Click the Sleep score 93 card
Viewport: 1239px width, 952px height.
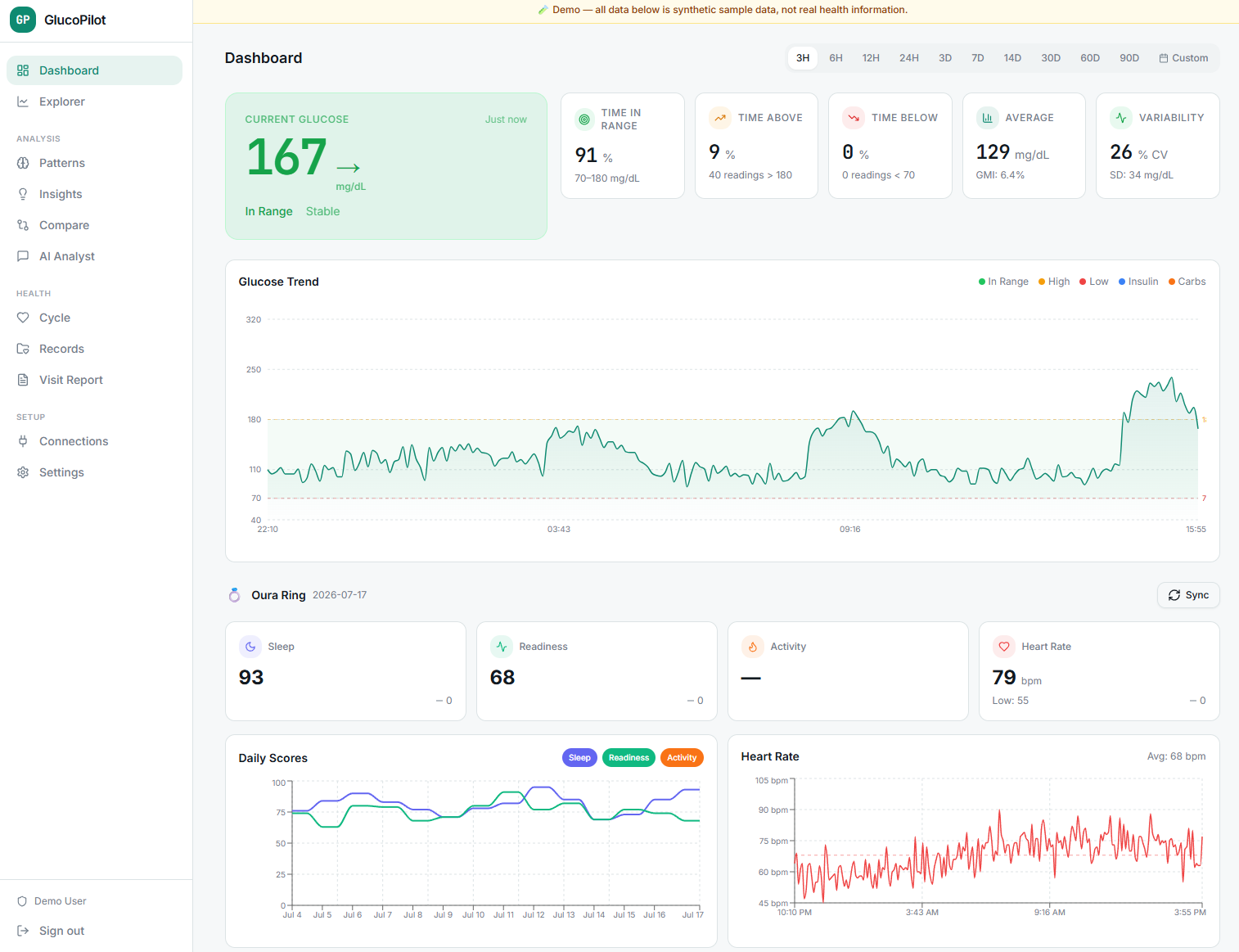pos(345,671)
